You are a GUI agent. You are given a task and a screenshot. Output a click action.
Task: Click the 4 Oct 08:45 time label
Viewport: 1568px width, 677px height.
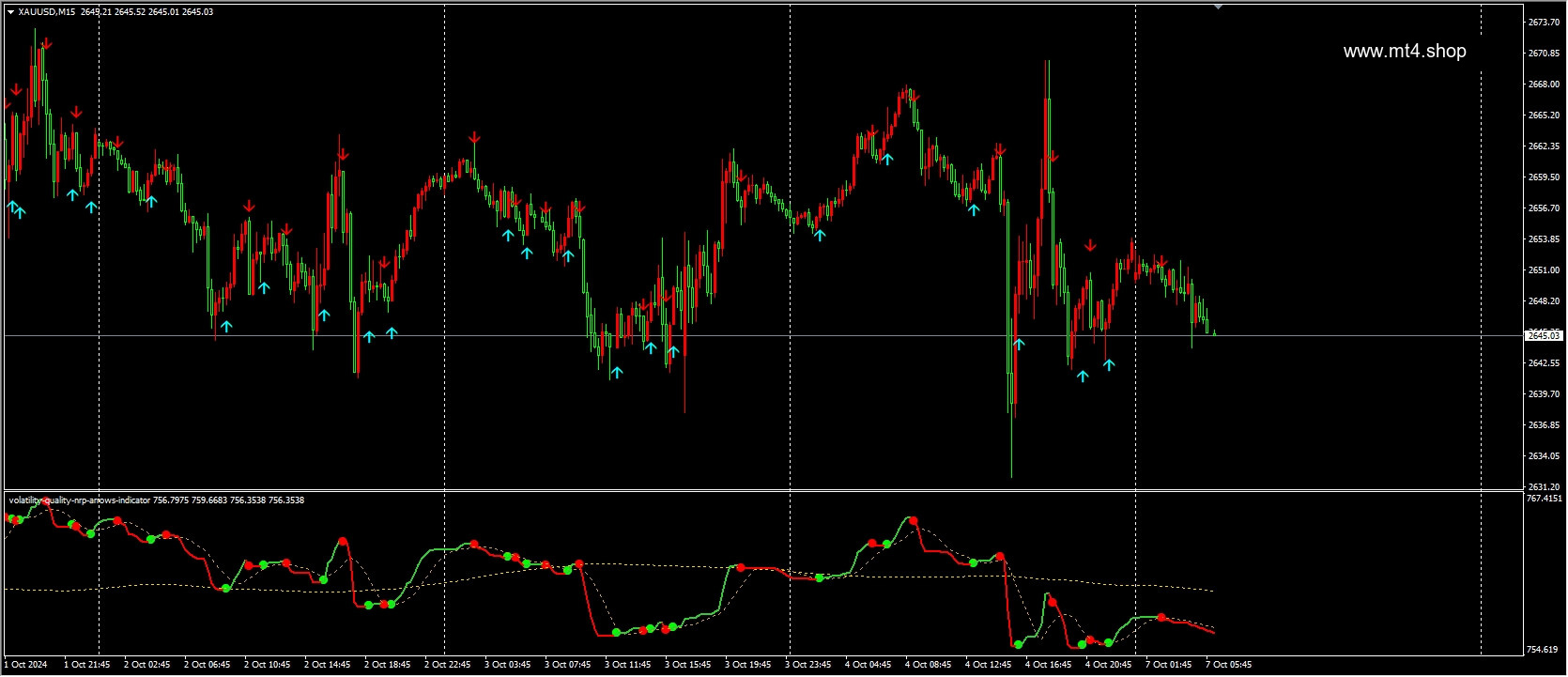(928, 665)
